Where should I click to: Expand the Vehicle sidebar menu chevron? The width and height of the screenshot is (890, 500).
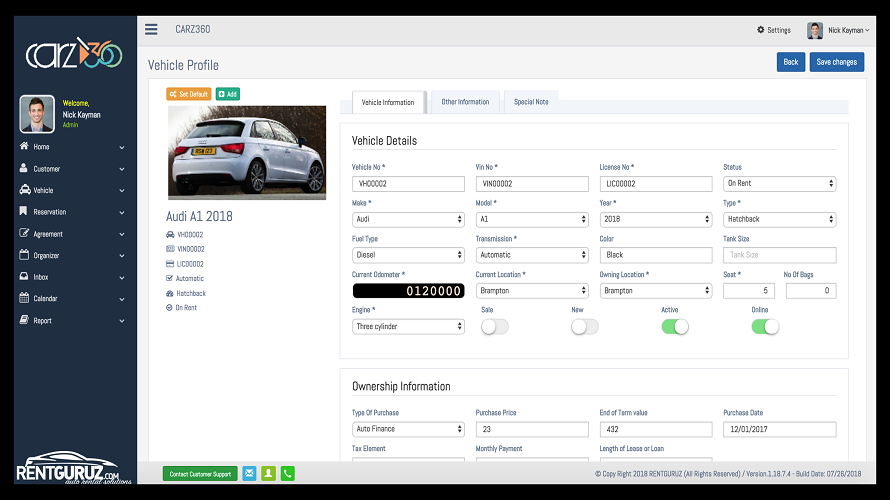point(121,191)
